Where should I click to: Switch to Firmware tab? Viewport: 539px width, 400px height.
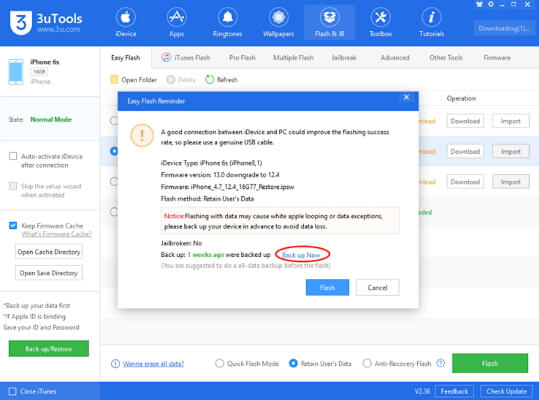tap(497, 58)
